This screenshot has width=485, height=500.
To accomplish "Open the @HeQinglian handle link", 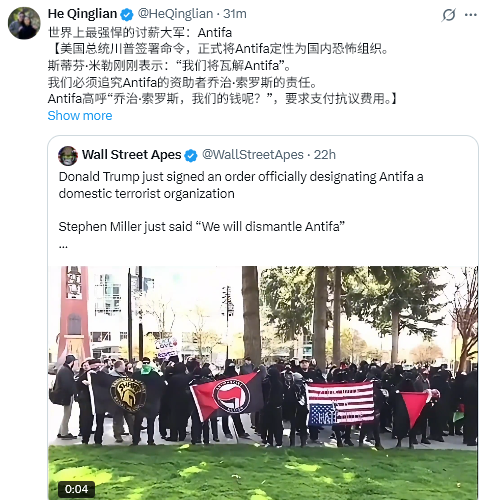I will (x=175, y=14).
